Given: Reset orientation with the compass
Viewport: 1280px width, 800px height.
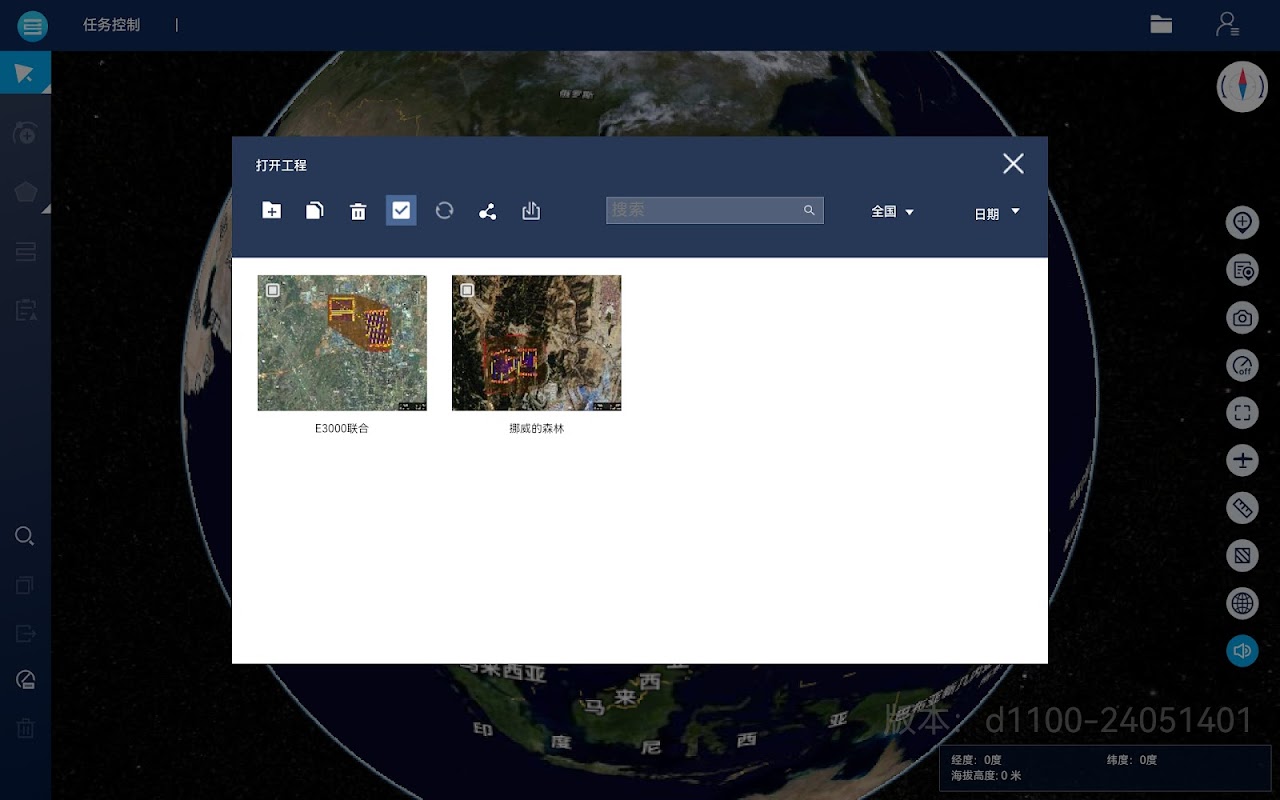Looking at the screenshot, I should (1242, 86).
